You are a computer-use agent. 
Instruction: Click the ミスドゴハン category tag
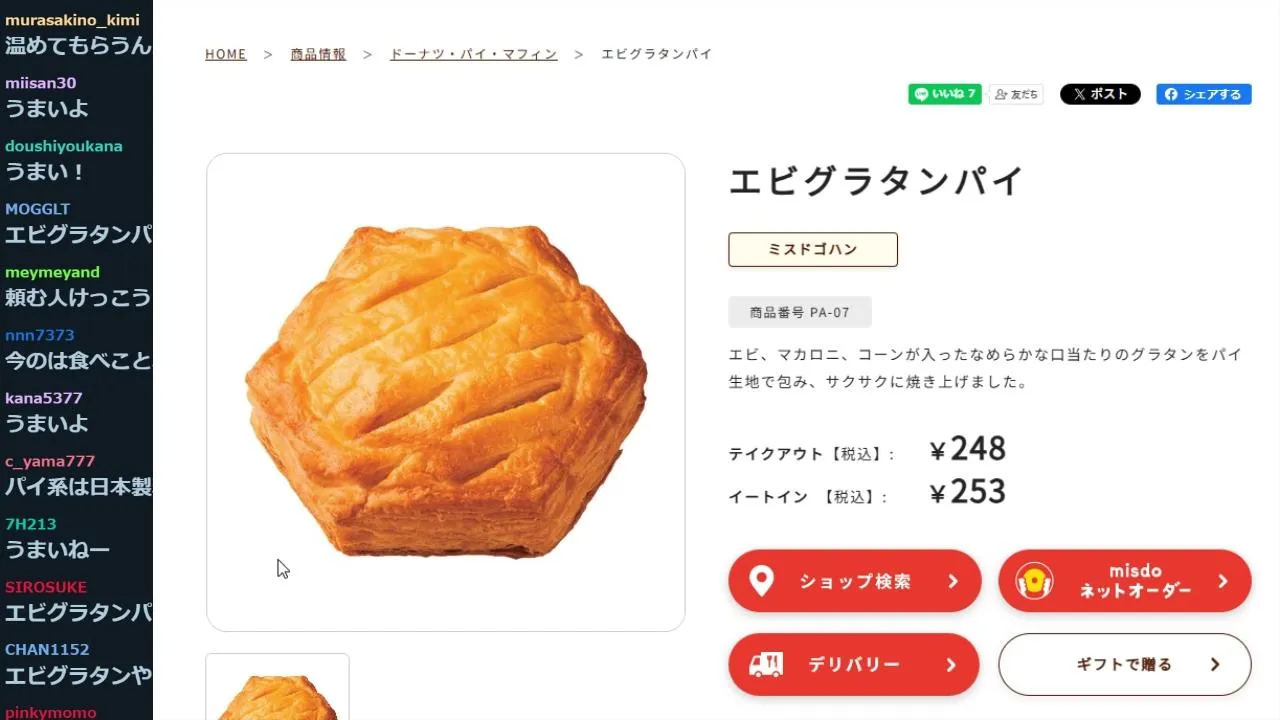click(x=813, y=250)
